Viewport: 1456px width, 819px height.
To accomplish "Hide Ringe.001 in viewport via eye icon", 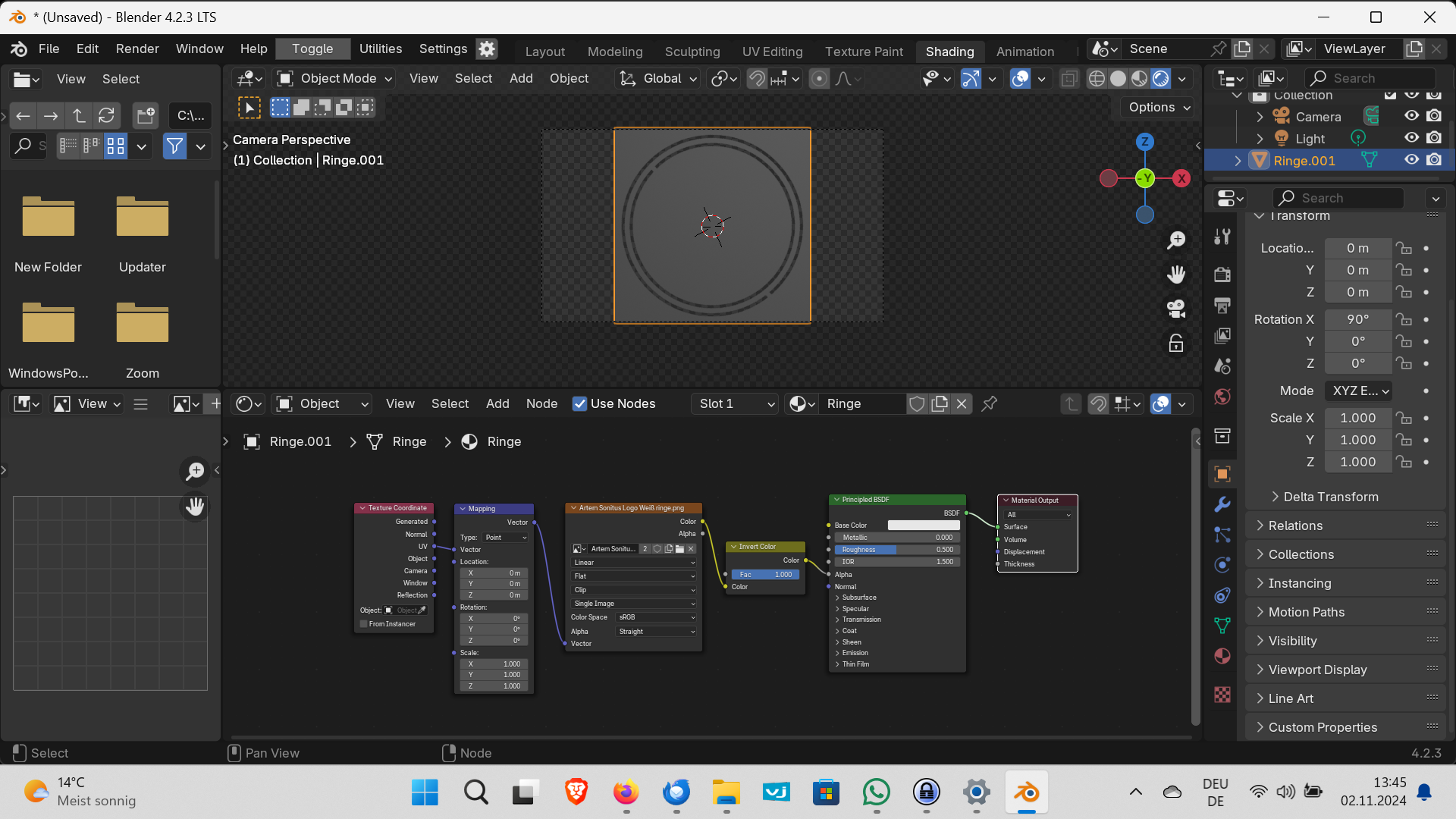I will 1411,160.
